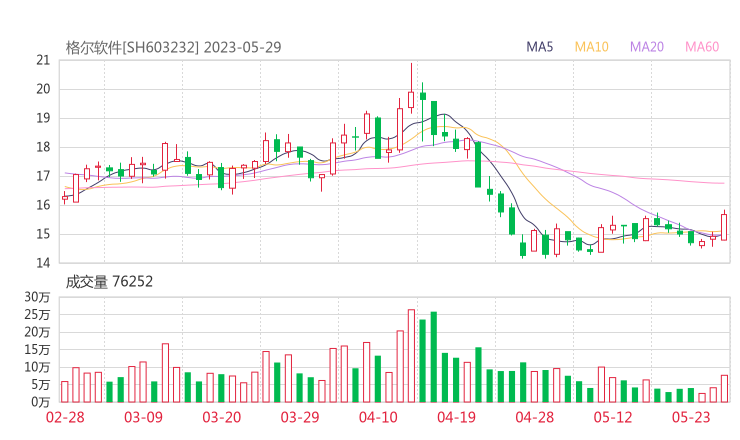The image size is (740, 440).
Task: Click the 03-20 date axis label
Action: tap(221, 417)
